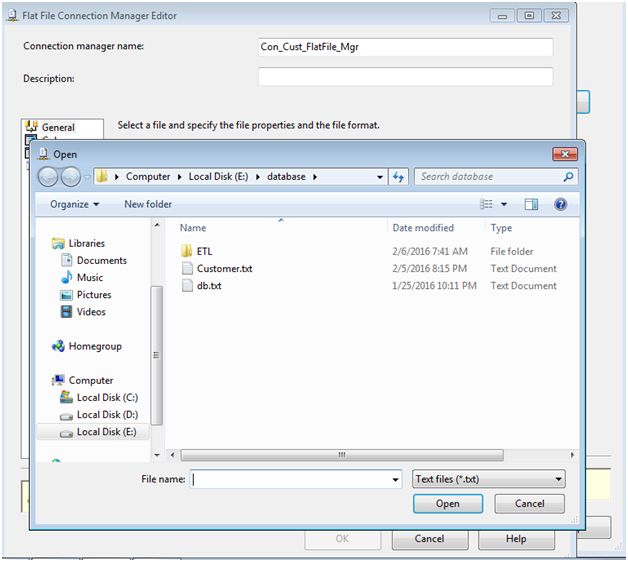Click the change view icon
Viewport: 628px width, 562px height.
pyautogui.click(x=486, y=204)
